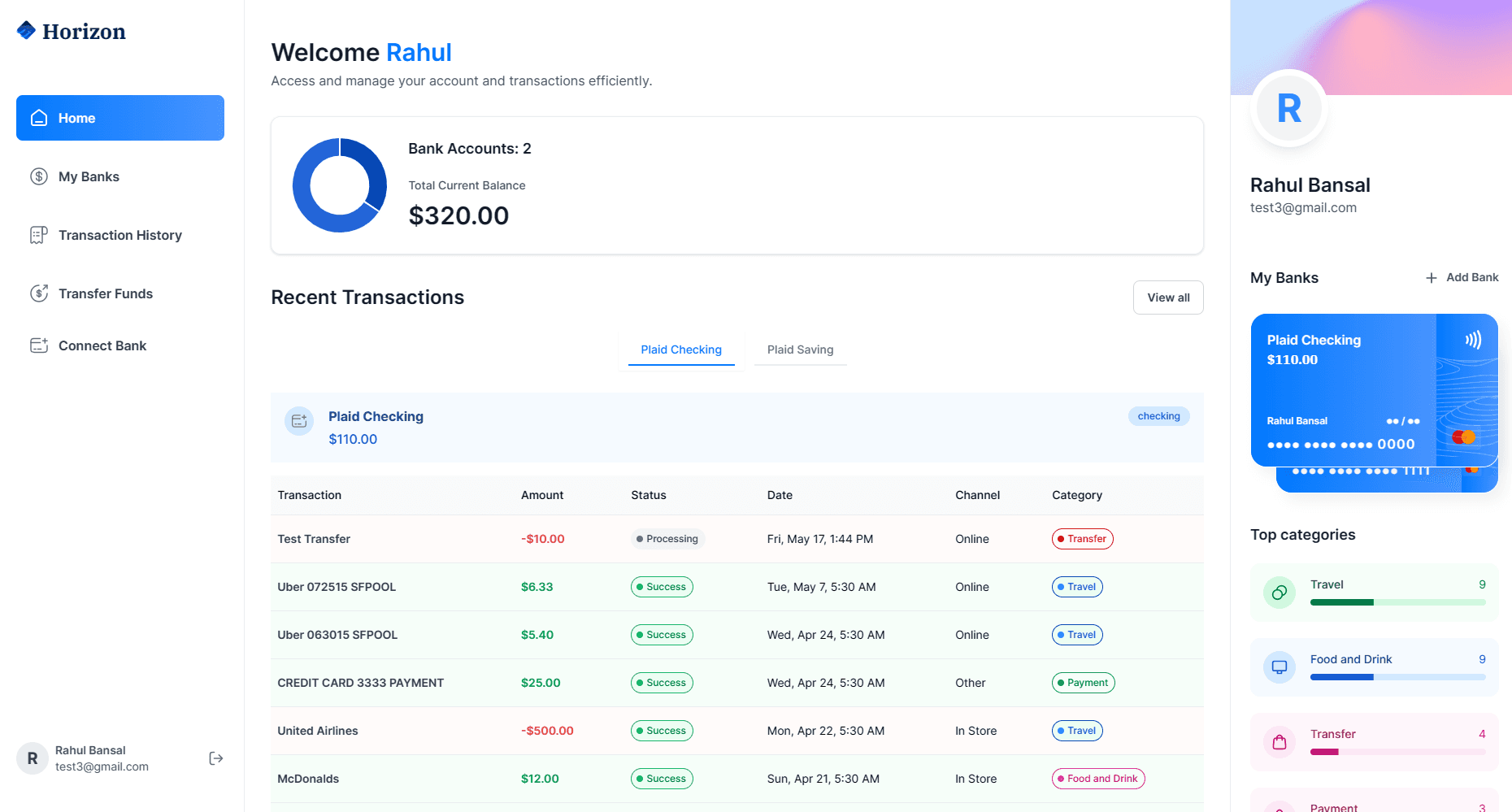Click the $320.00 total balance

(x=458, y=215)
